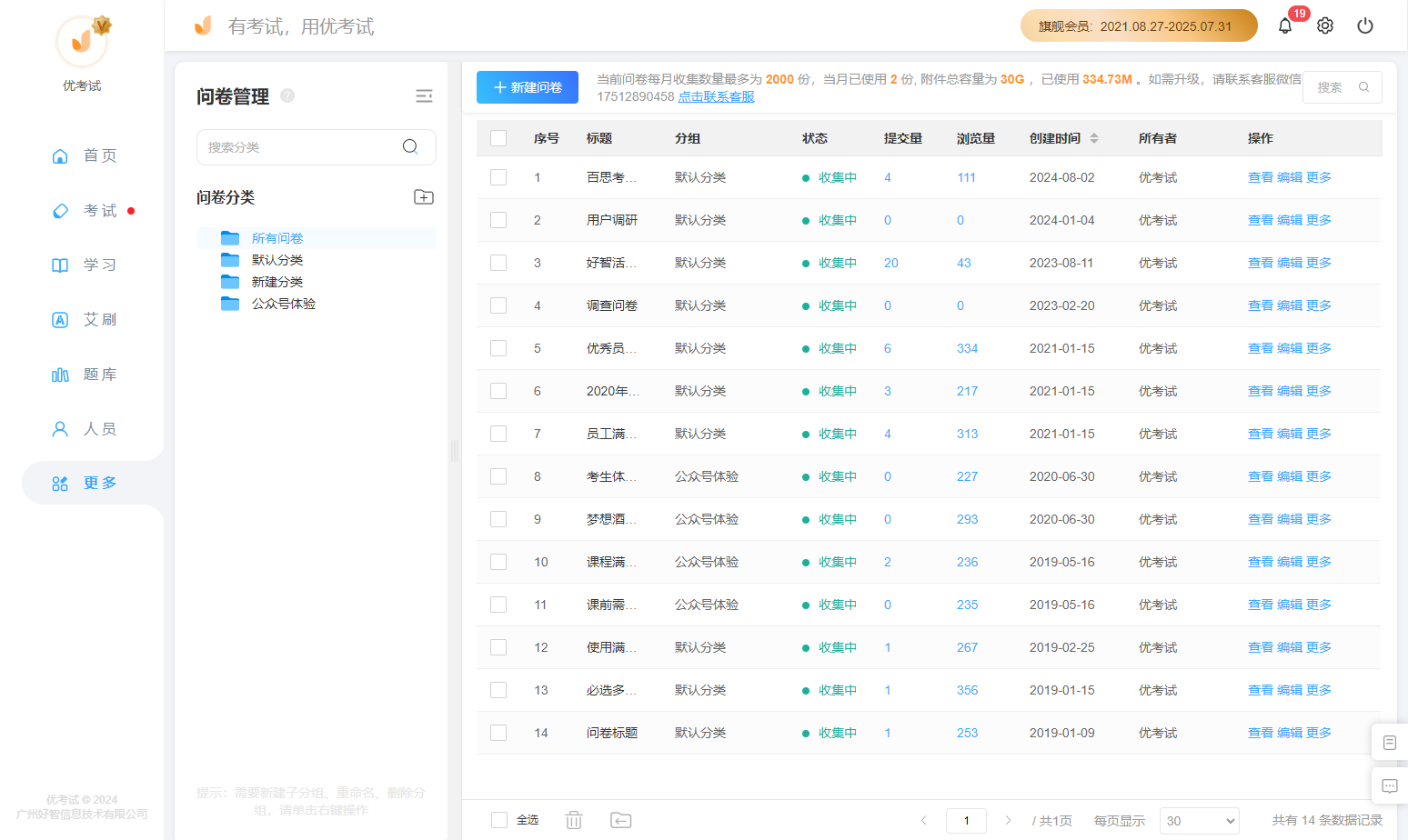This screenshot has width=1408, height=840.
Task: Click 更多 for row 5 优秀员
Action: click(1319, 348)
